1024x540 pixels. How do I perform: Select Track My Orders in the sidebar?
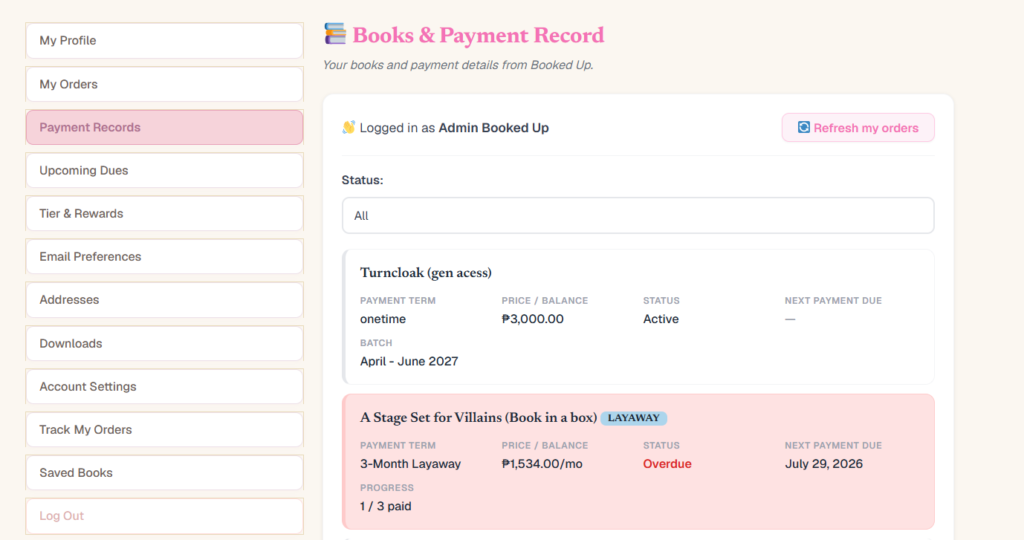click(165, 430)
